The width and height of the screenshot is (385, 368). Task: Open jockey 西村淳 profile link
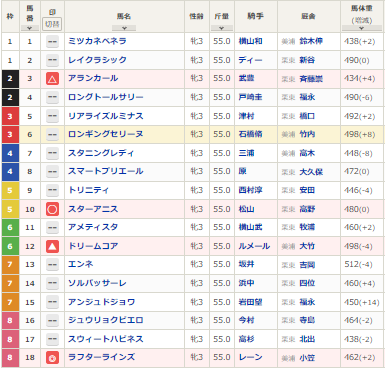coord(250,190)
